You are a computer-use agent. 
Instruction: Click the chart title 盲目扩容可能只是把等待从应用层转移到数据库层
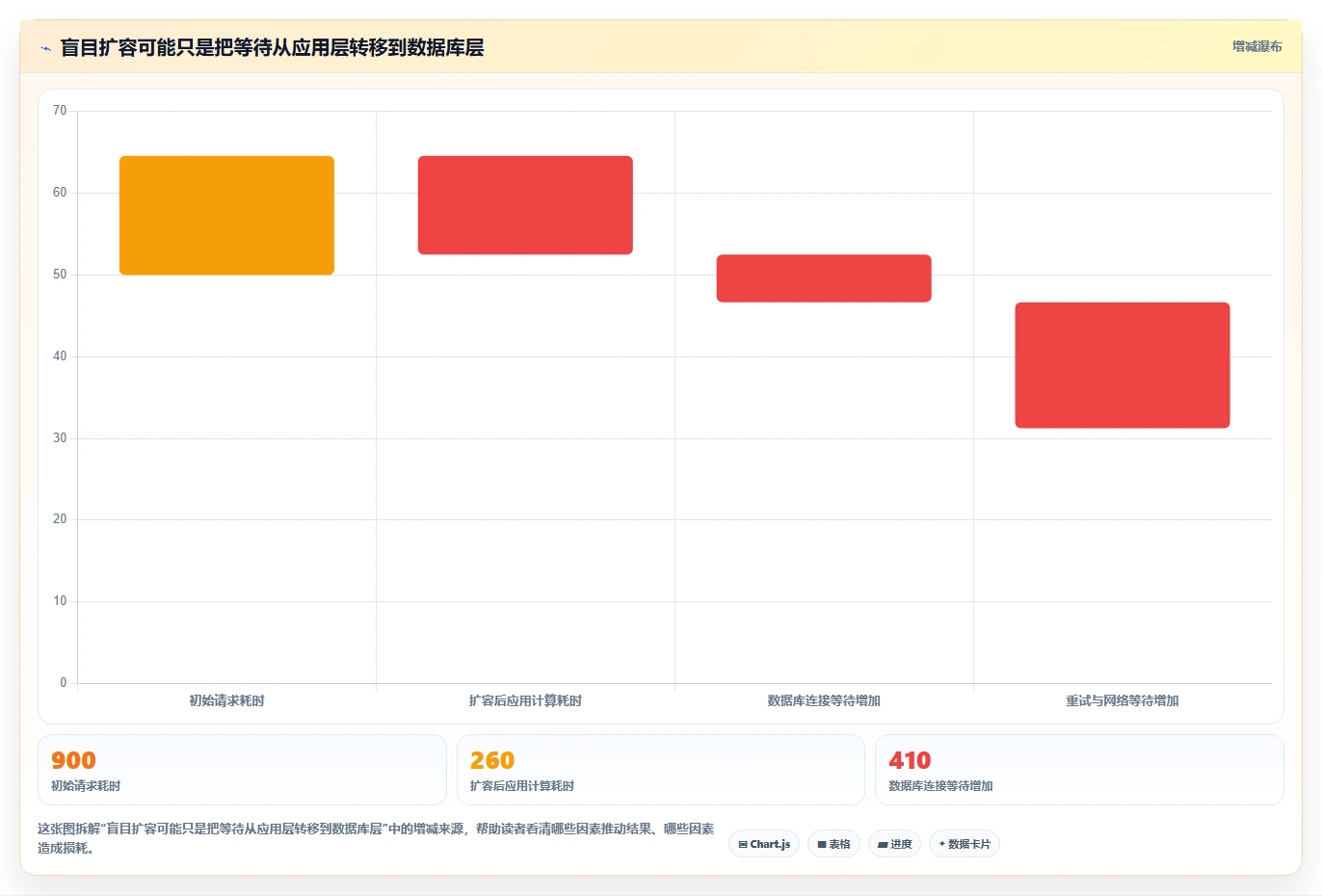point(273,47)
